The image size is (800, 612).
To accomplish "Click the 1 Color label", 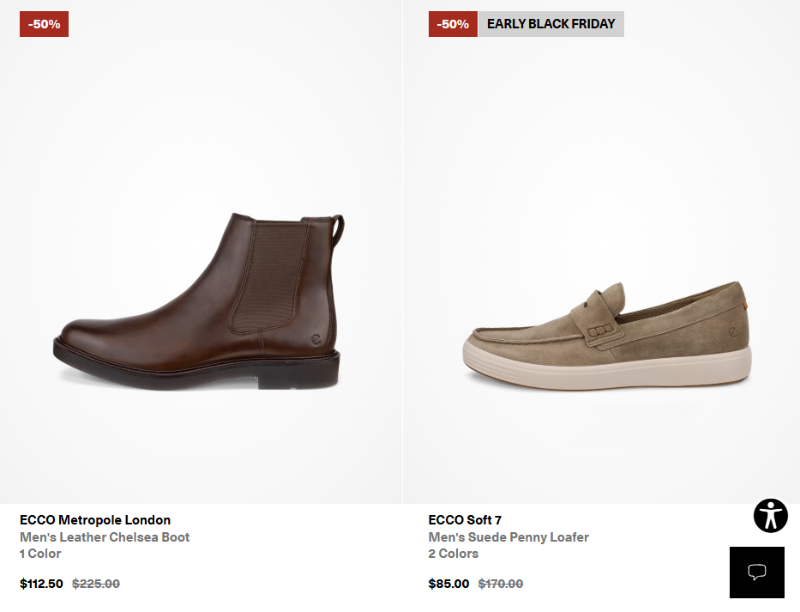I will (x=40, y=554).
